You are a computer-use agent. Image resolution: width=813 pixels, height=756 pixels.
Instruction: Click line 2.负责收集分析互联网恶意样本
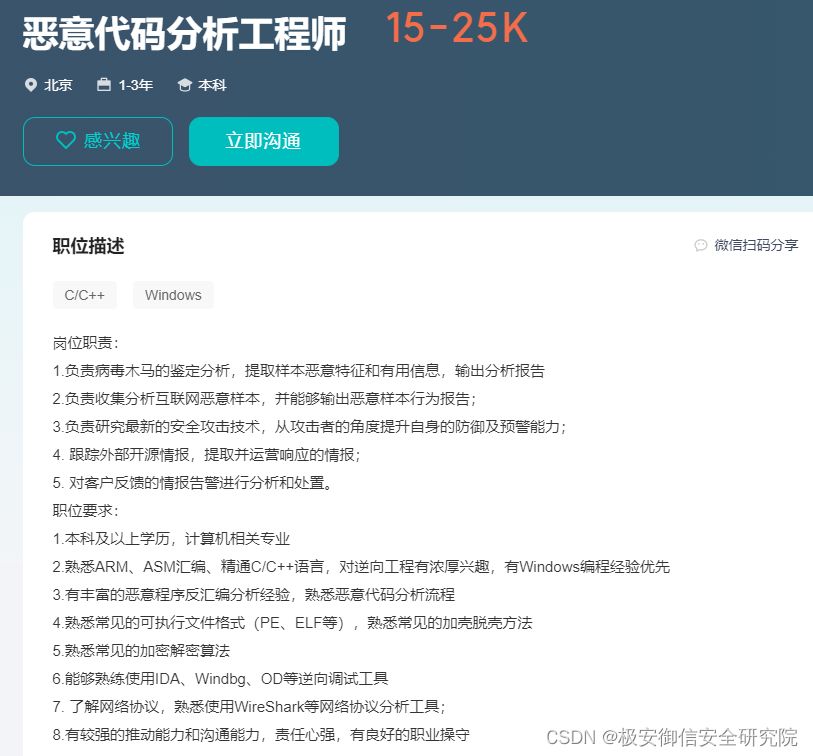264,399
